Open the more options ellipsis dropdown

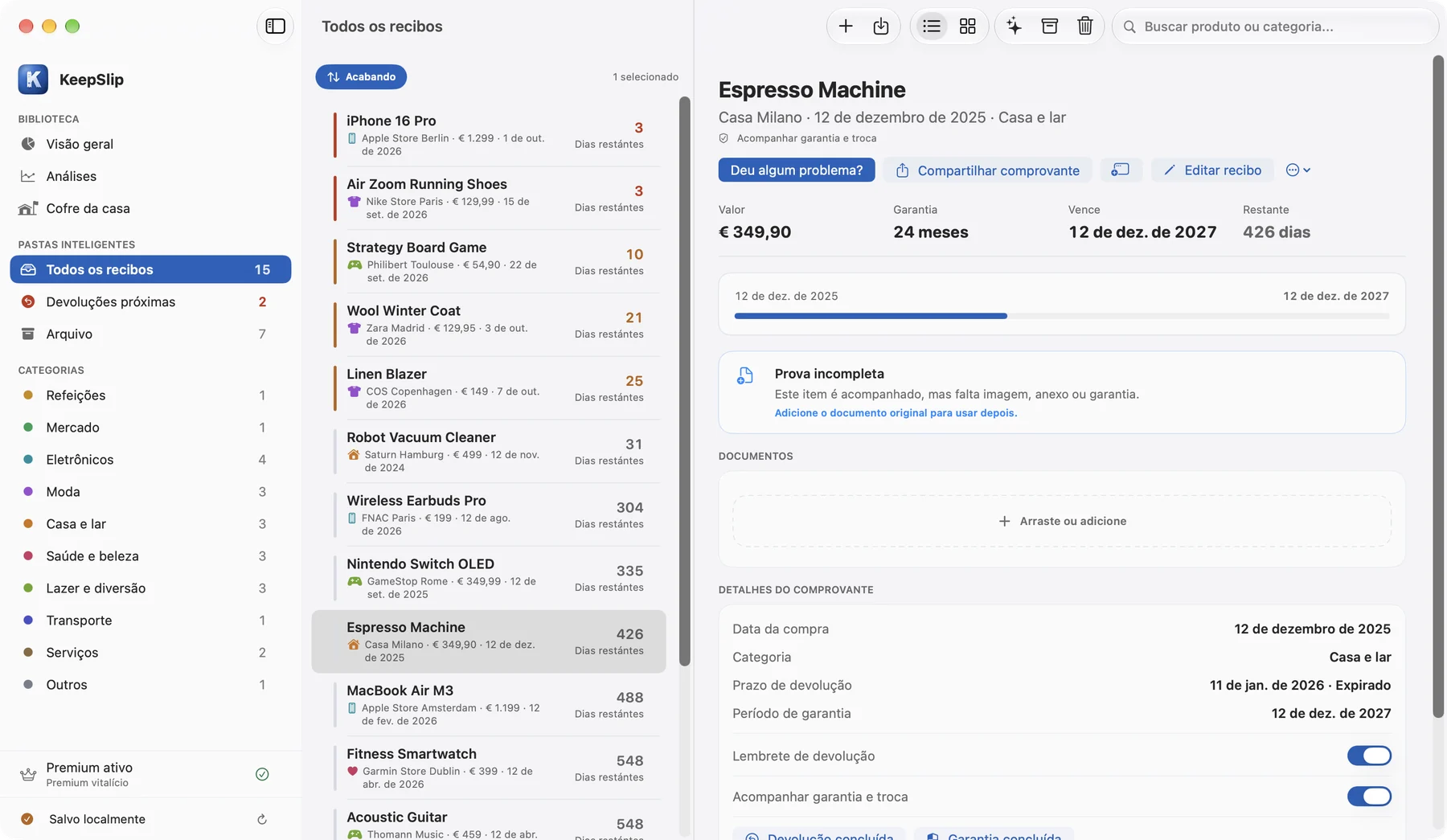(x=1298, y=170)
